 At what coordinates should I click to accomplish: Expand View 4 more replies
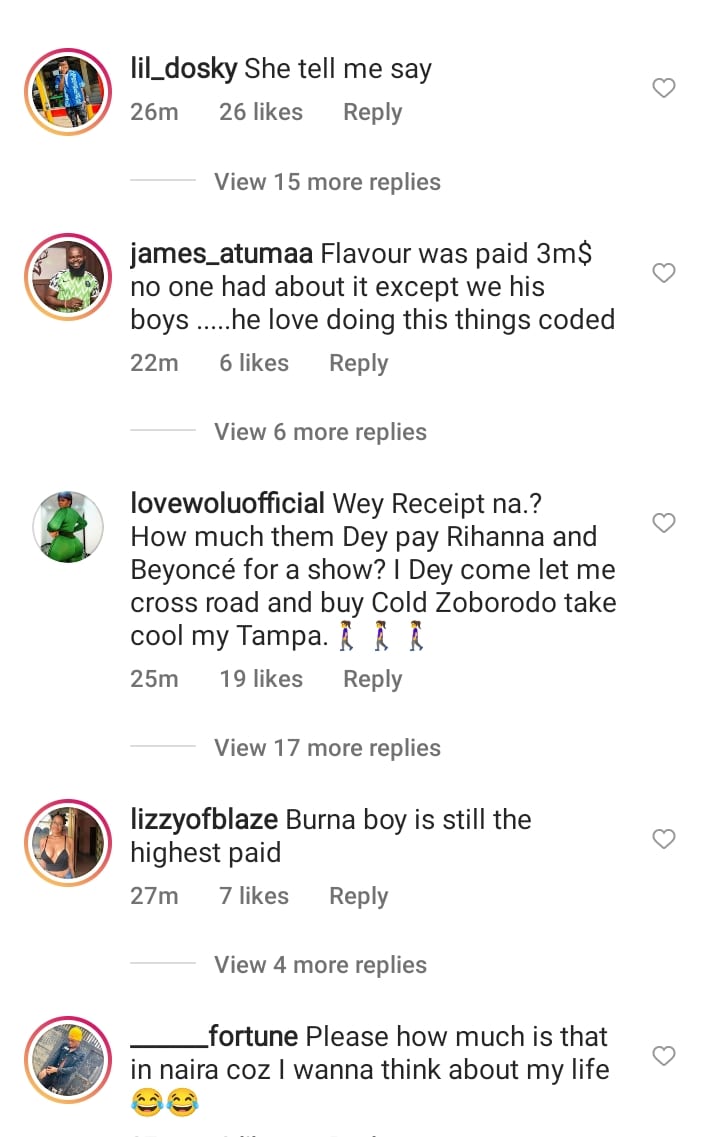tap(320, 964)
